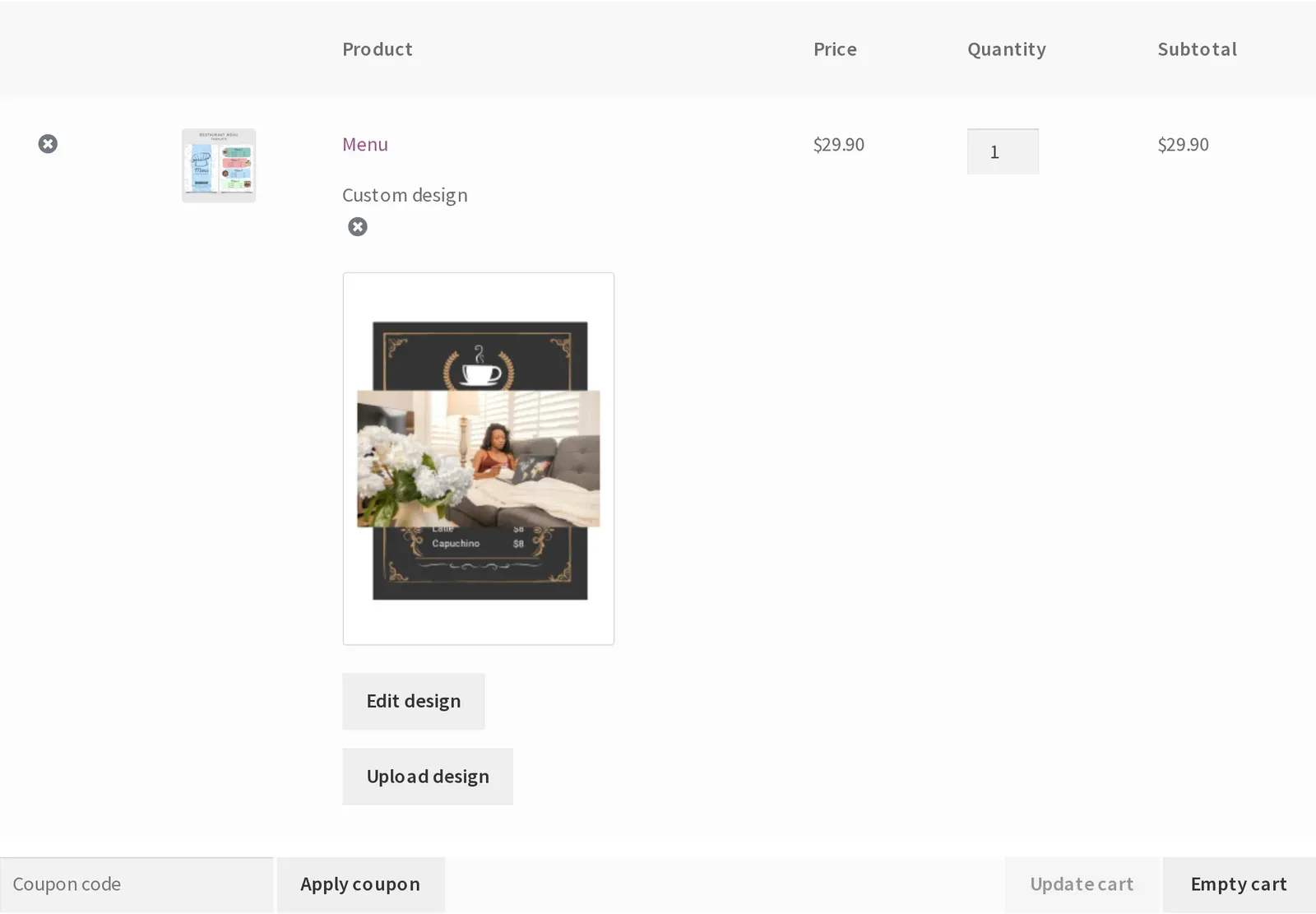The height and width of the screenshot is (914, 1316).
Task: Focus the quantity input field
Action: point(1003,151)
